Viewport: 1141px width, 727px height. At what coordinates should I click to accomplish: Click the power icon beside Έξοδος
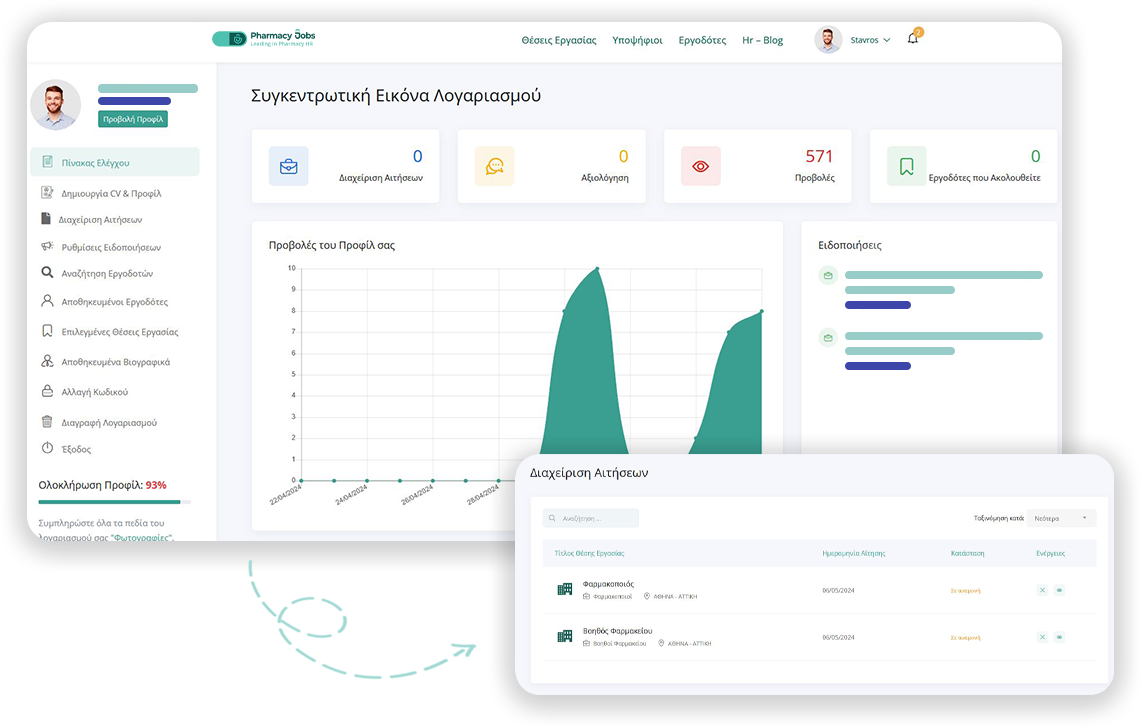pos(47,449)
